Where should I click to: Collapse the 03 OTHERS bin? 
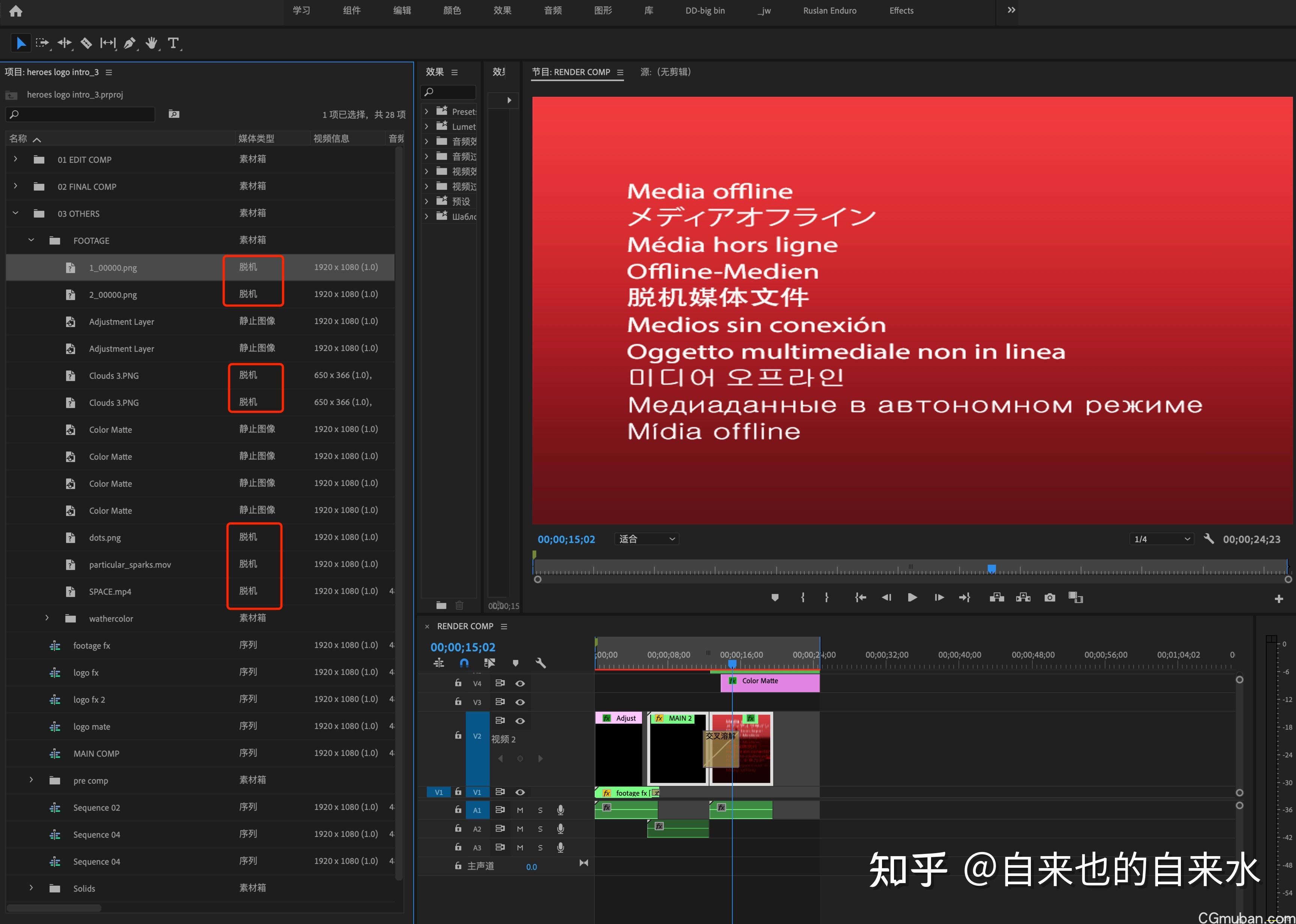(x=15, y=213)
